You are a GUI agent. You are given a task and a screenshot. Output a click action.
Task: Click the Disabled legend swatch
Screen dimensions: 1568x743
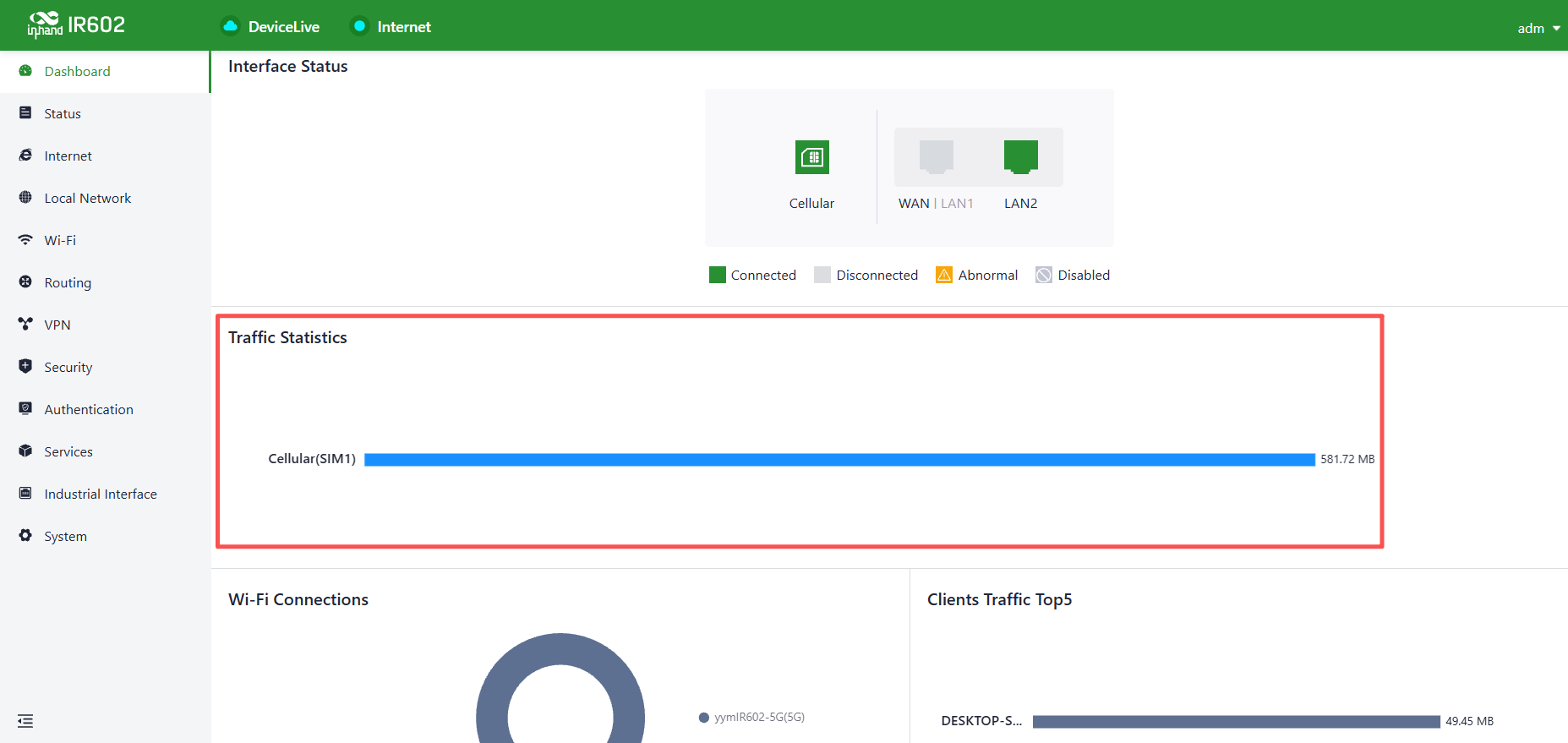1044,275
